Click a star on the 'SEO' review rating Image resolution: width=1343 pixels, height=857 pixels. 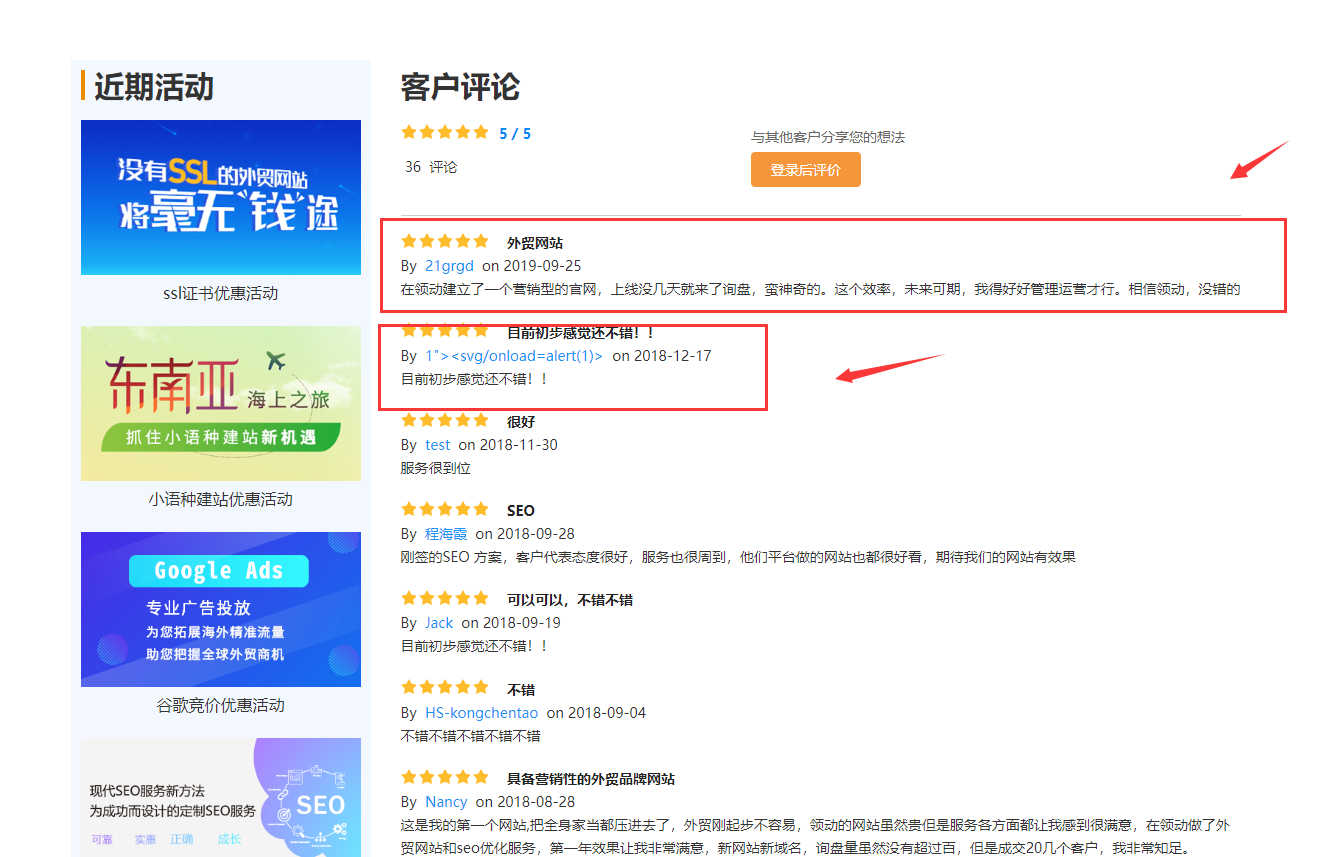tap(445, 508)
